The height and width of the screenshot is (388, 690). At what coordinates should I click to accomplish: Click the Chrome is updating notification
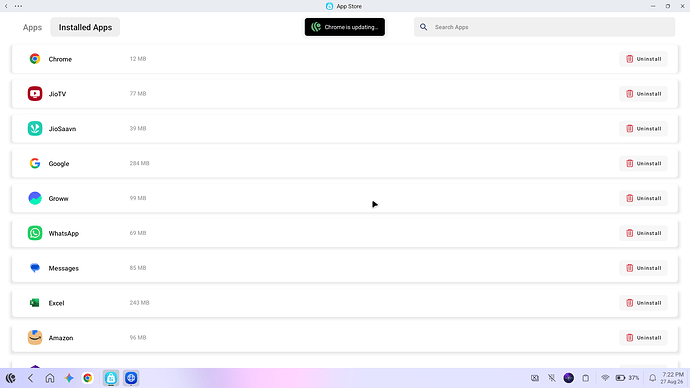(x=345, y=27)
